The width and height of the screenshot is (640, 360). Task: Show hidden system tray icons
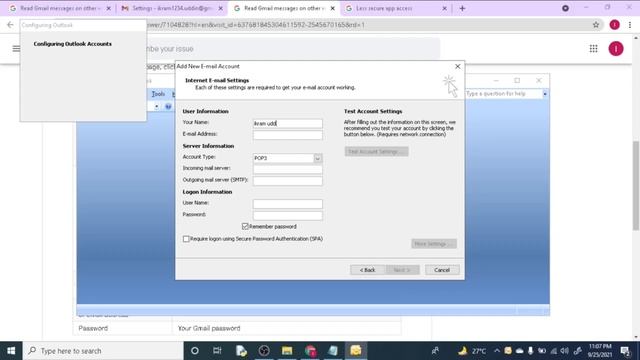tap(497, 351)
